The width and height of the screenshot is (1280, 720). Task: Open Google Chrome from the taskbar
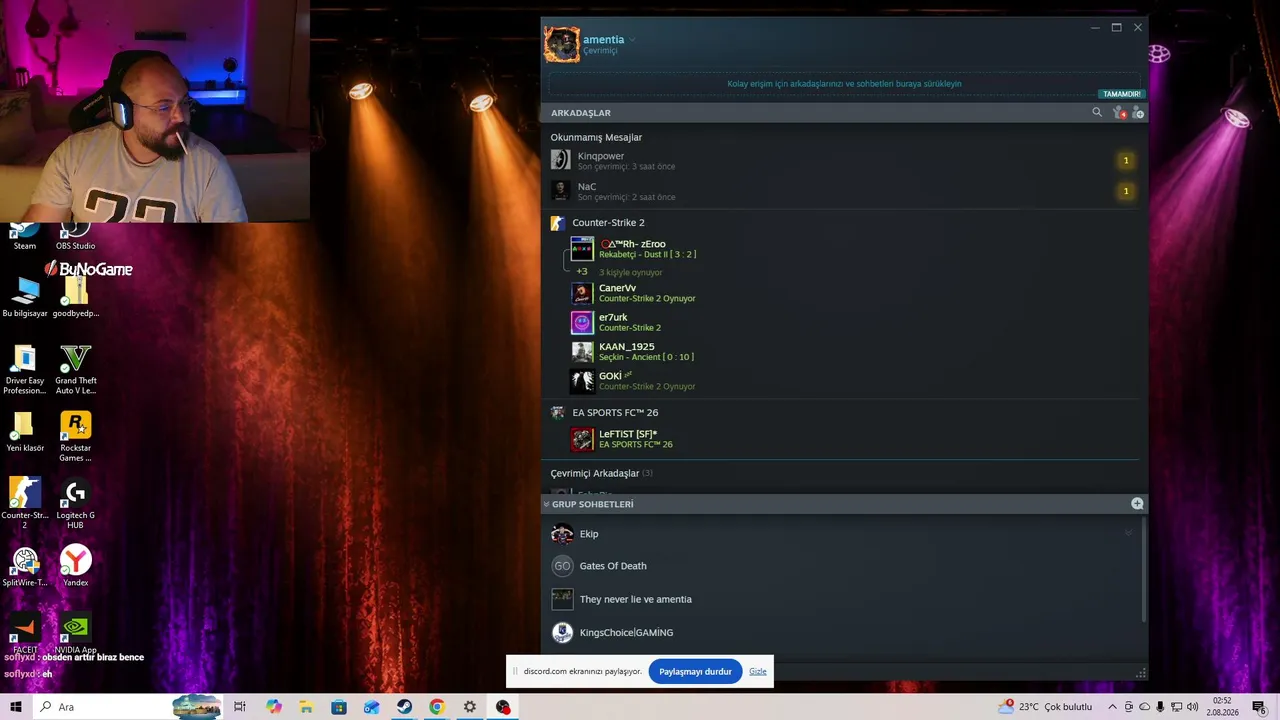[437, 707]
